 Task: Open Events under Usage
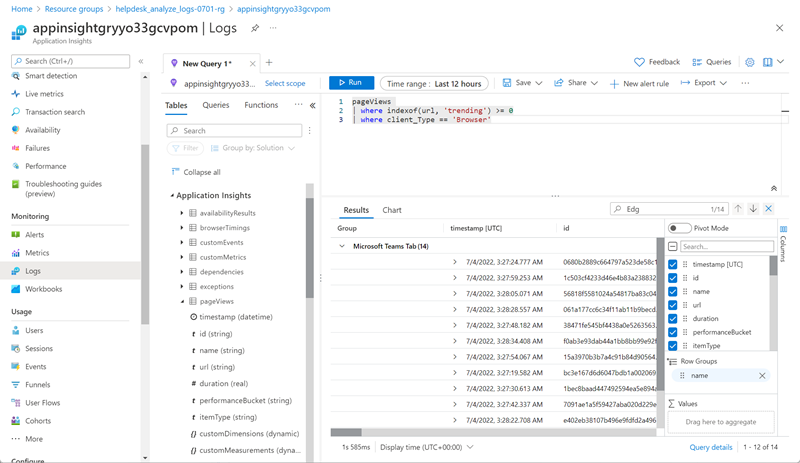(36, 367)
